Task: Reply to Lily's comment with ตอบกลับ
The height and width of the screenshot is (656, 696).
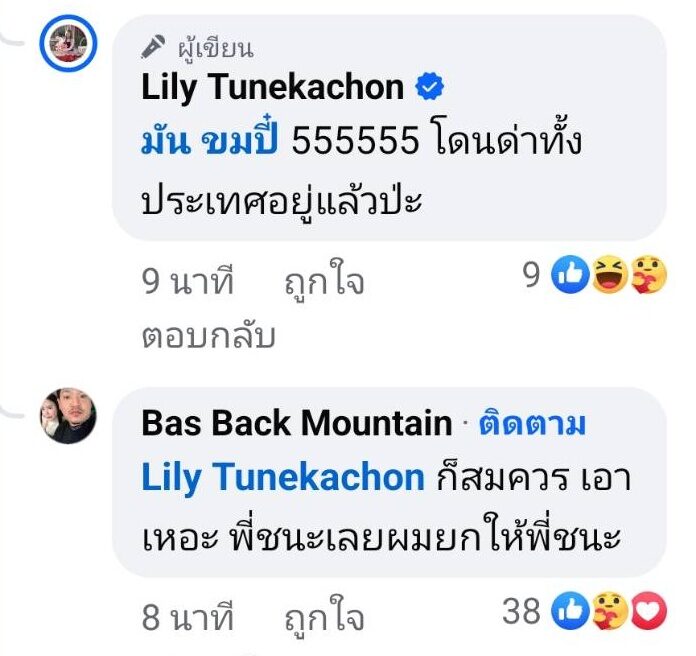Action: (209, 336)
